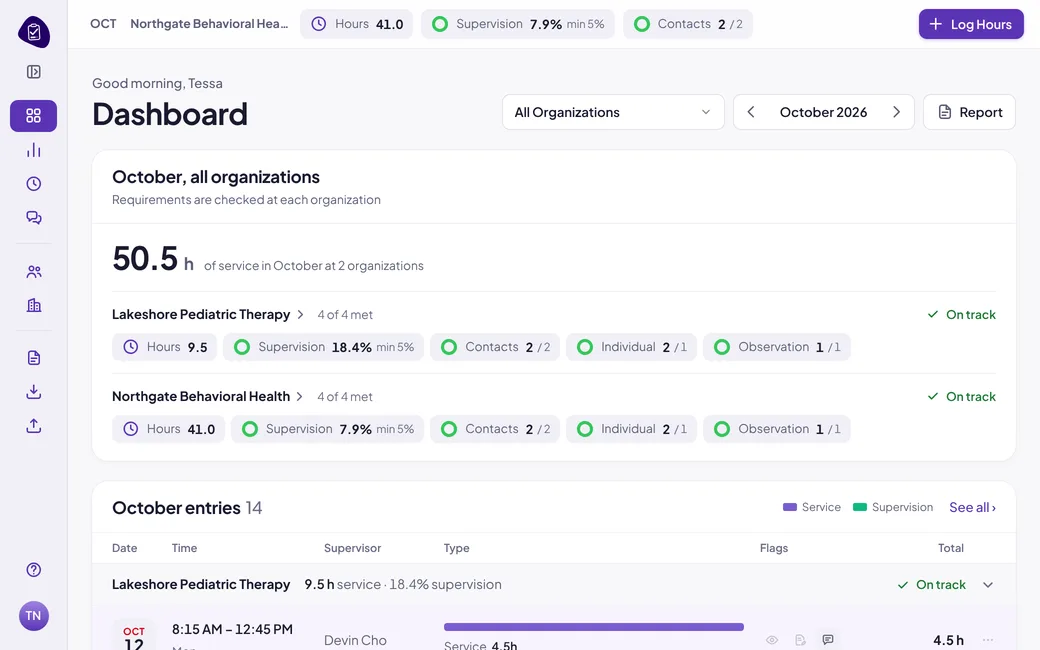This screenshot has height=650, width=1040.
Task: Go to next month arrow
Action: [897, 112]
